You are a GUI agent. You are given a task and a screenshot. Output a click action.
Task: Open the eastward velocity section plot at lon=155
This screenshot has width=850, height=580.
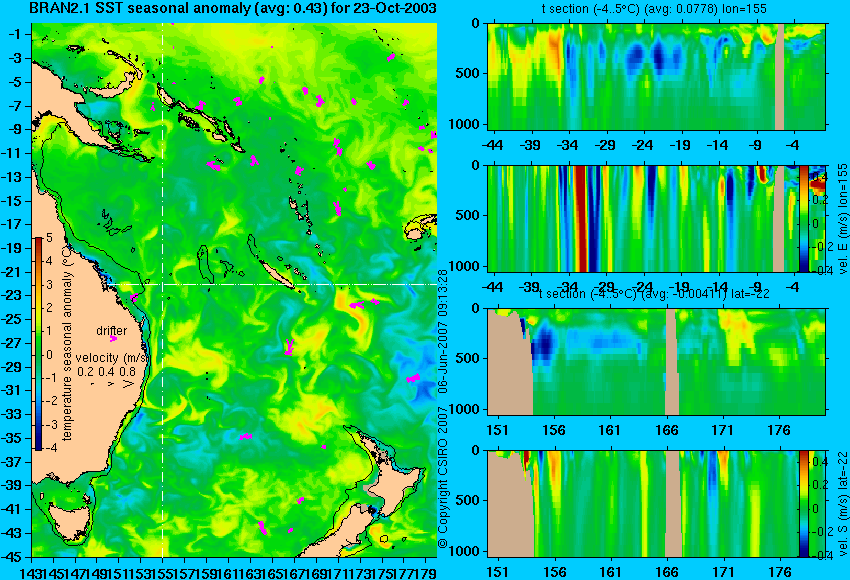click(x=643, y=218)
